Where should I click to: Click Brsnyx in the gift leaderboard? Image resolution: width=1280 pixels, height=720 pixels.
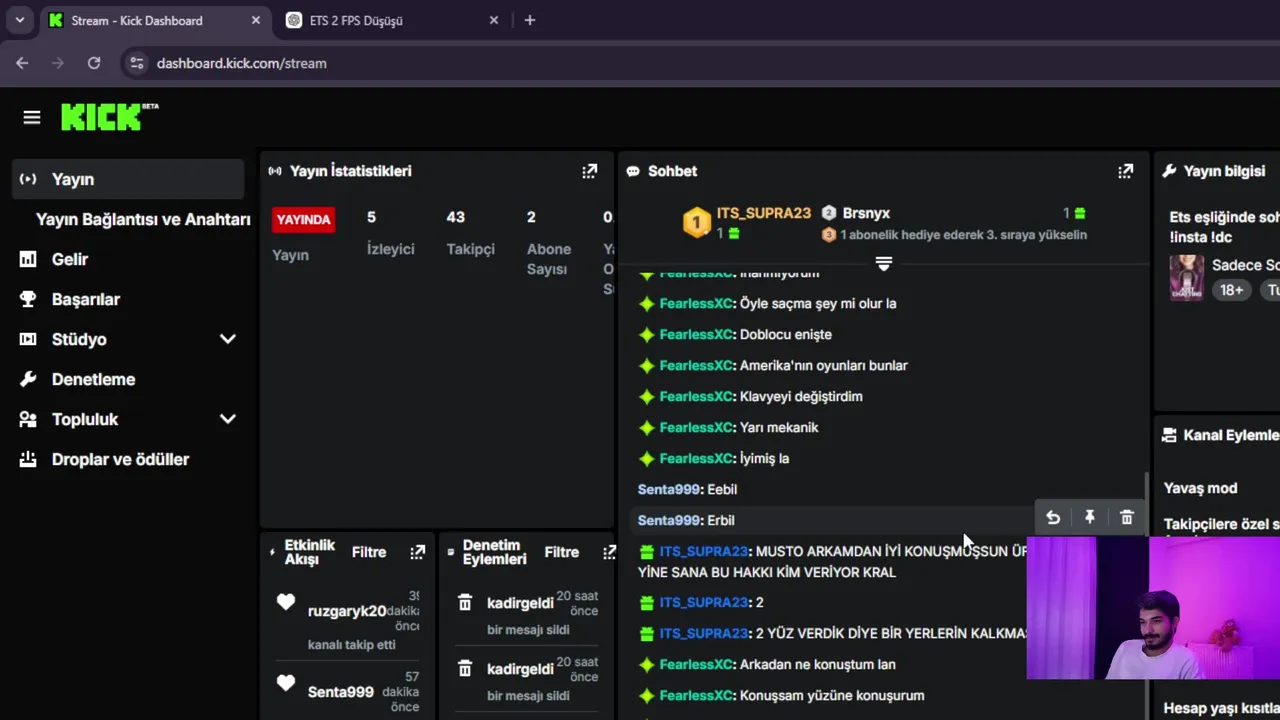(866, 213)
